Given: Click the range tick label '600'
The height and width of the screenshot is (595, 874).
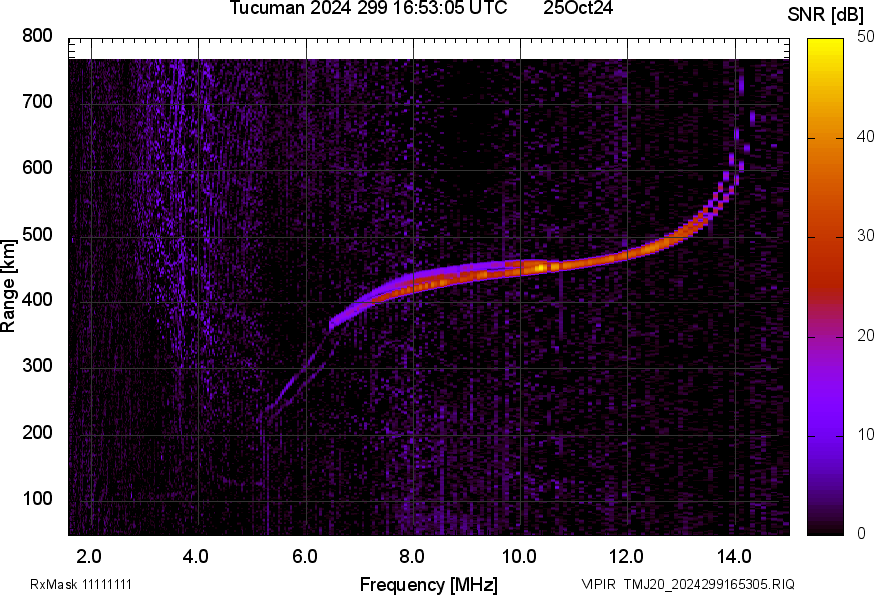Looking at the screenshot, I should 37,168.
